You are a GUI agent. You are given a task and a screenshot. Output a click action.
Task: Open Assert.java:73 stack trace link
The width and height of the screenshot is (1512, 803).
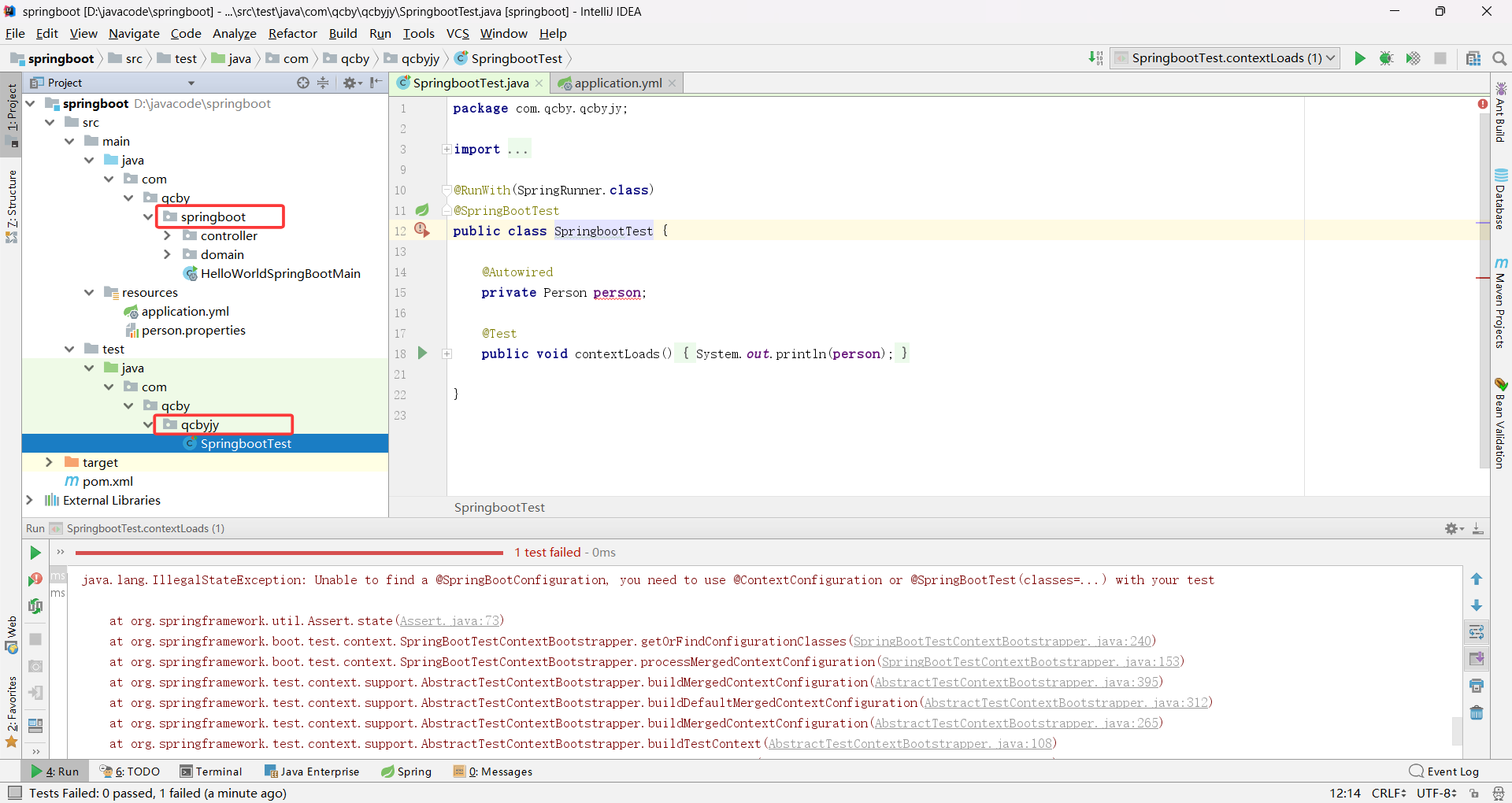pyautogui.click(x=449, y=621)
